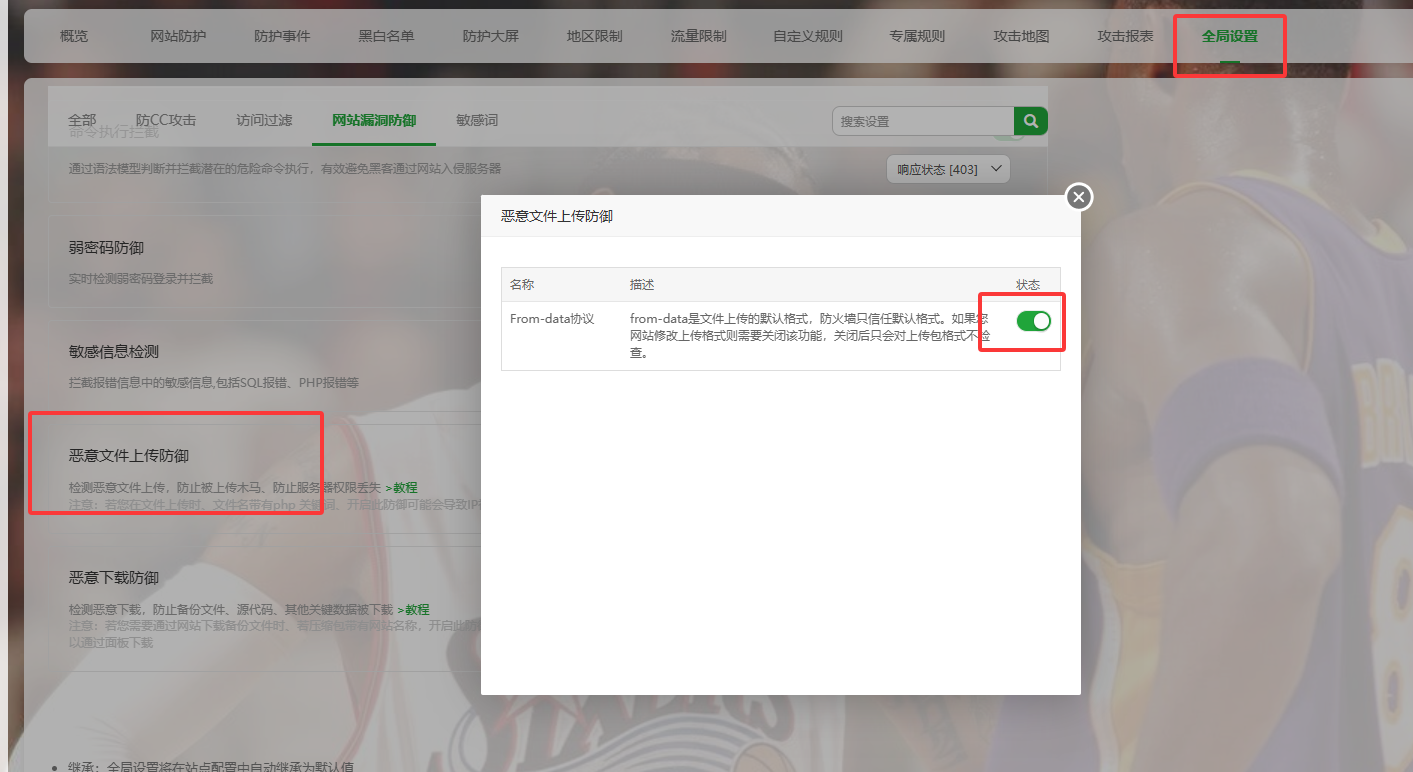Image resolution: width=1413 pixels, height=772 pixels.
Task: Switch to the 敏感词 tab
Action: [477, 119]
